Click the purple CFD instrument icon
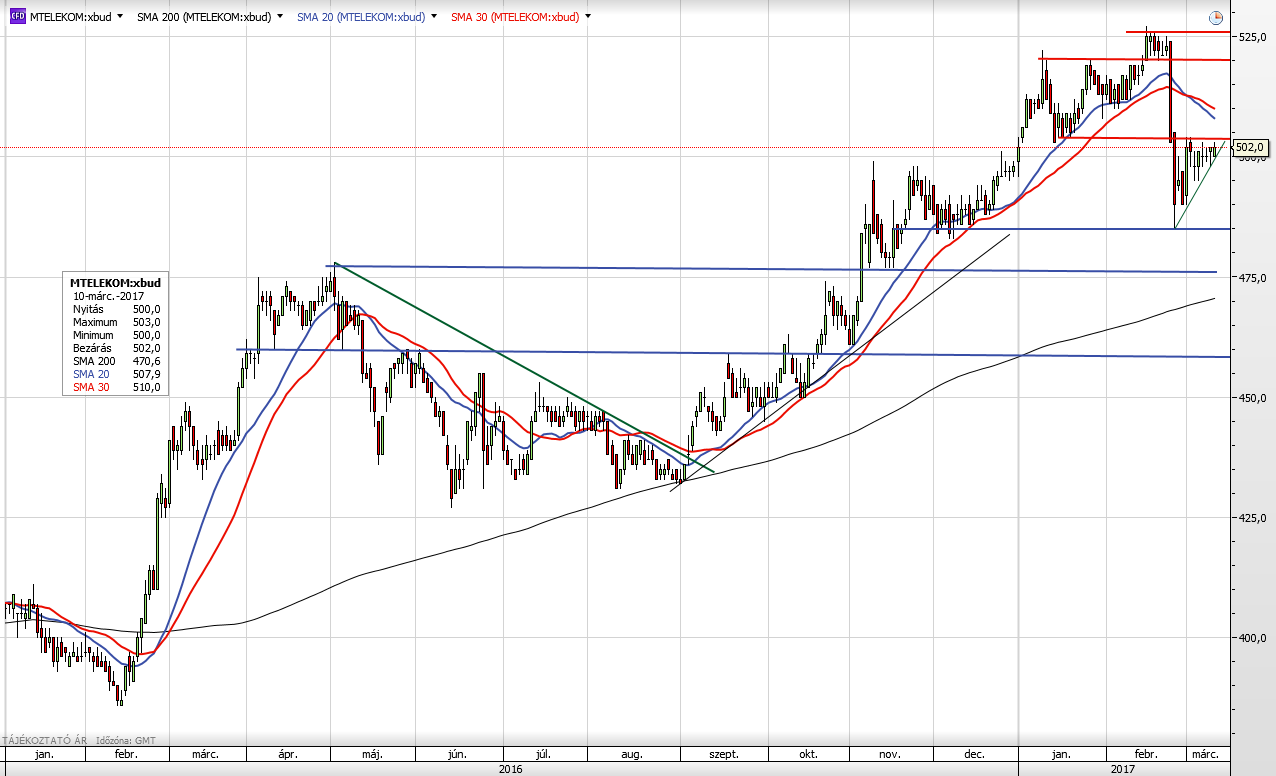 [x=17, y=17]
